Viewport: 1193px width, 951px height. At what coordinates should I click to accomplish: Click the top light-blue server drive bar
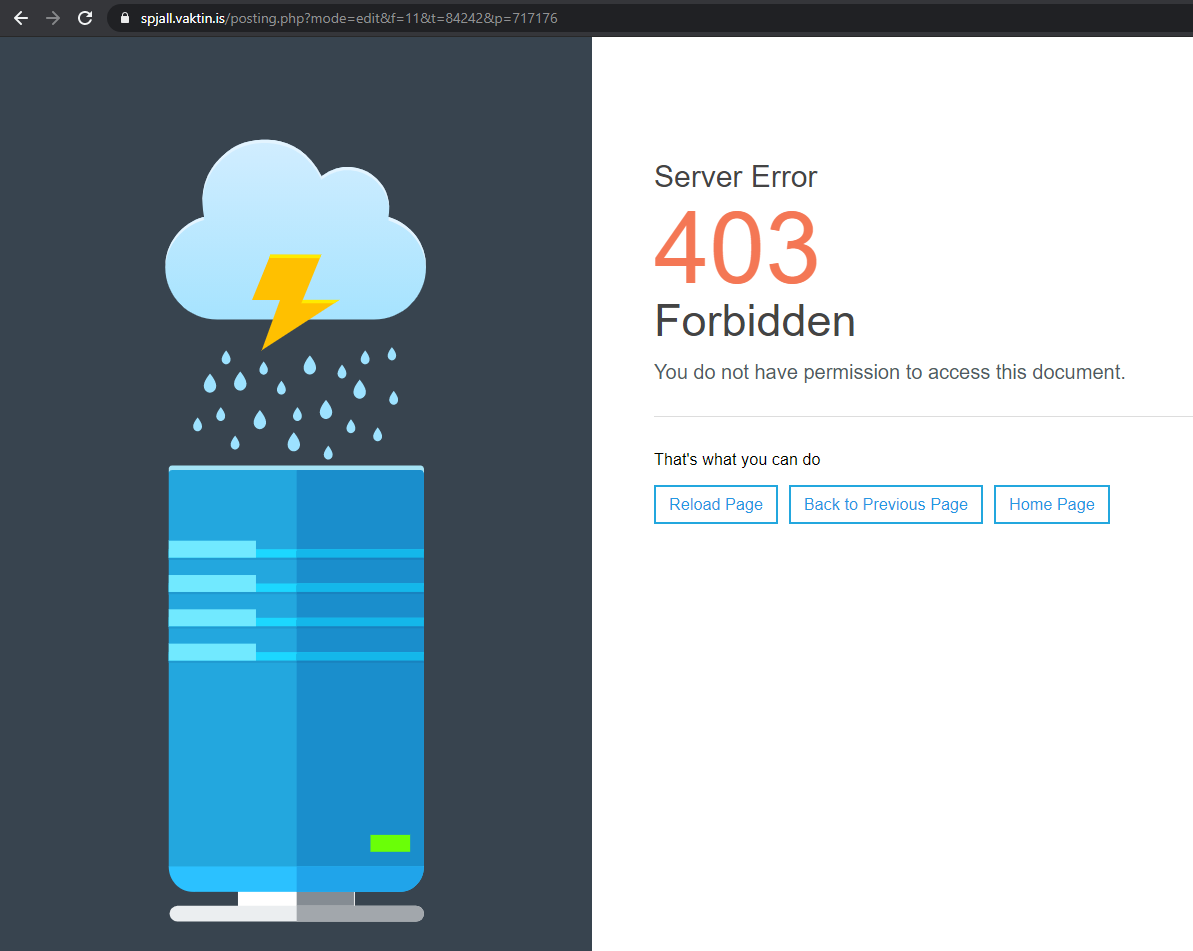[x=212, y=549]
